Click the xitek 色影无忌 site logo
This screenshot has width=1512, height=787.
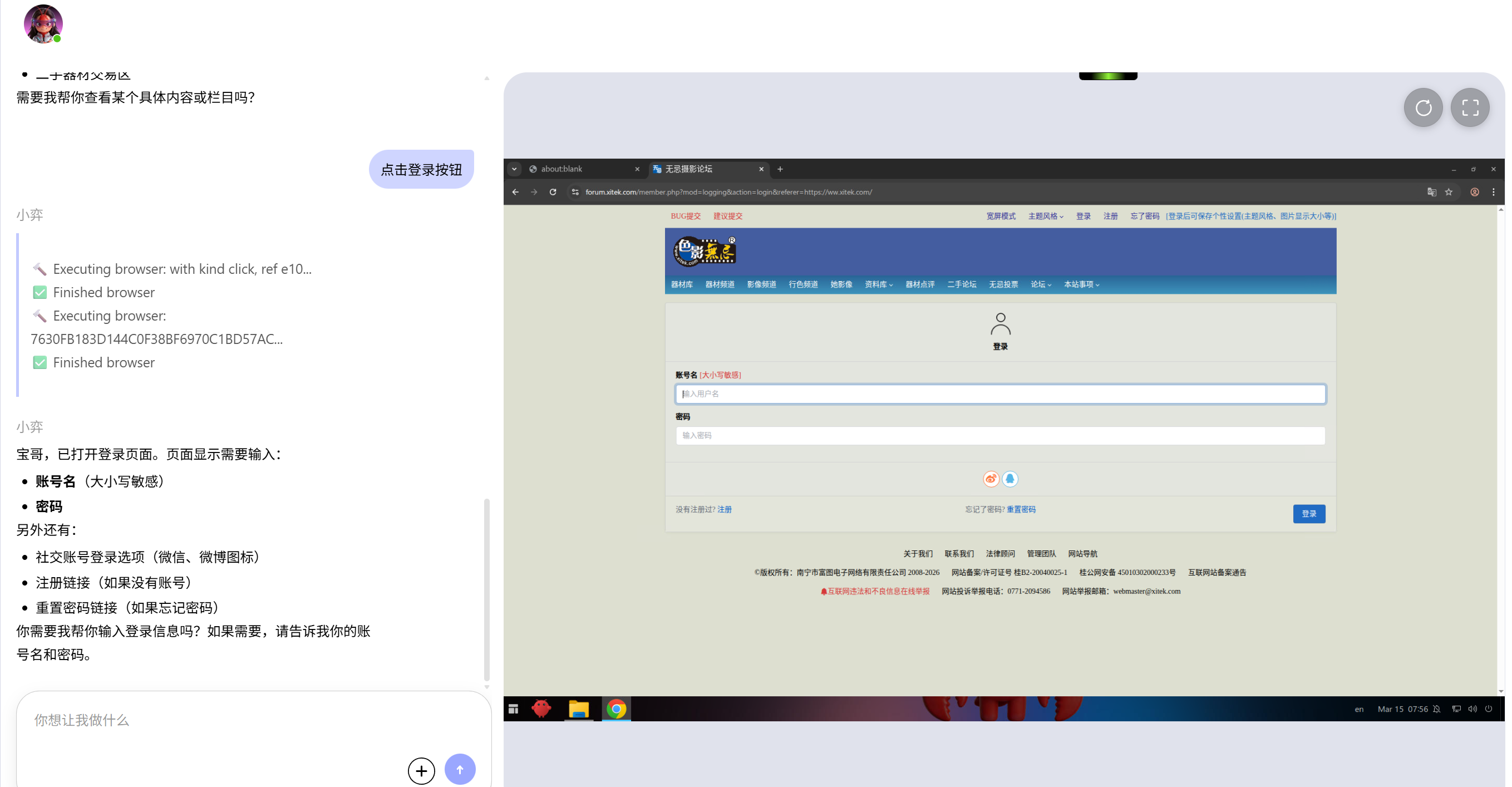(x=705, y=251)
